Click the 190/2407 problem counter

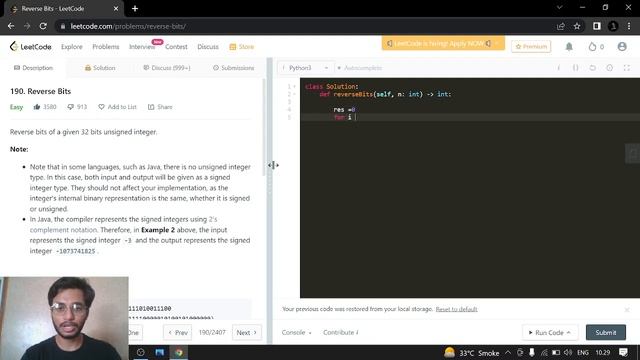coord(212,333)
